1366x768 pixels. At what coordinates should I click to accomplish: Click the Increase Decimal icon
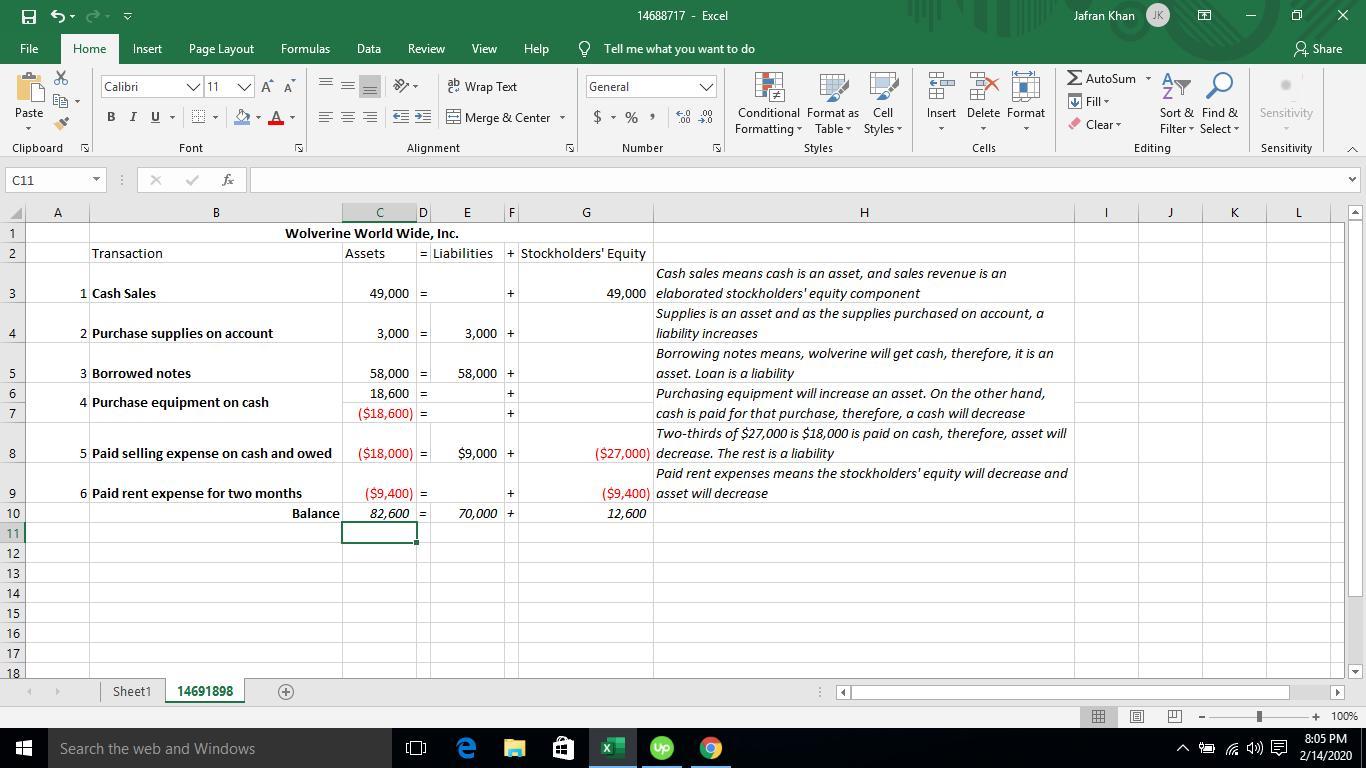[x=684, y=118]
